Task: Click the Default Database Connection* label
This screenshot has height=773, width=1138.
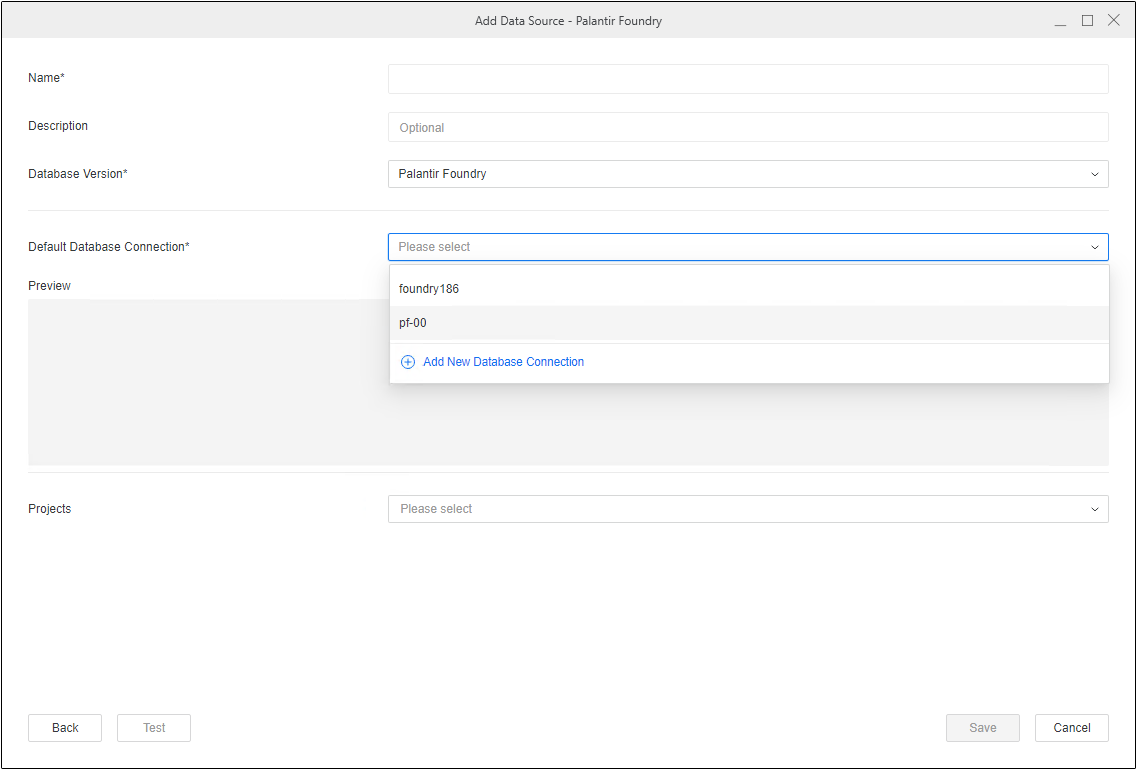Action: (109, 247)
